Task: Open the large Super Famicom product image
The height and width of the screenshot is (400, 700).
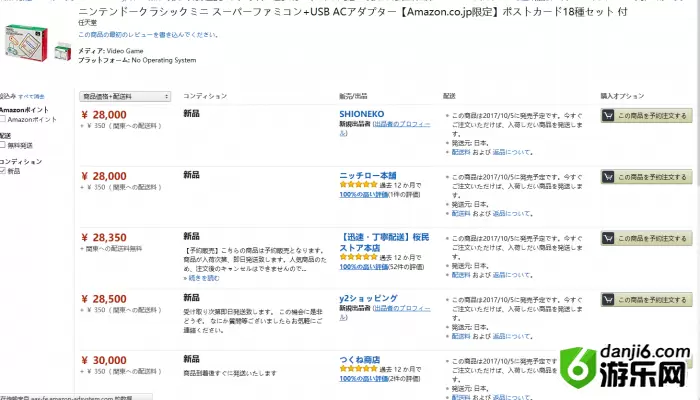Action: click(x=26, y=43)
